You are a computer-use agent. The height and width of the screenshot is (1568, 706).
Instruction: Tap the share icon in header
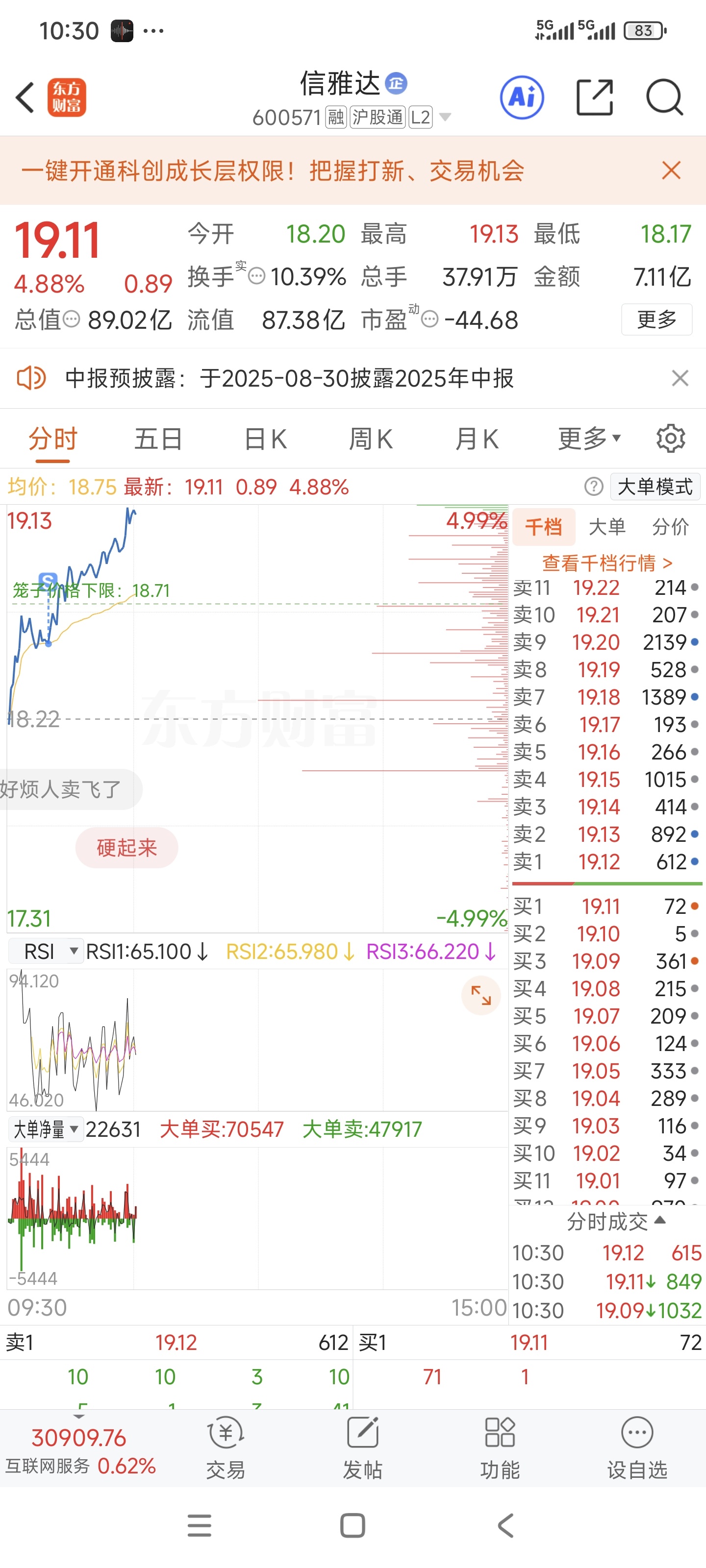coord(594,98)
